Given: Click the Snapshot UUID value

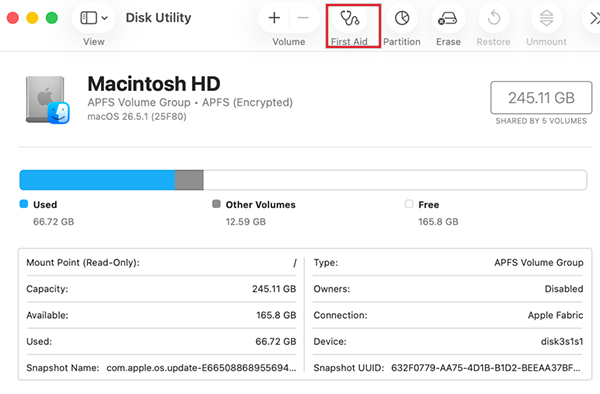Looking at the screenshot, I should tap(486, 368).
